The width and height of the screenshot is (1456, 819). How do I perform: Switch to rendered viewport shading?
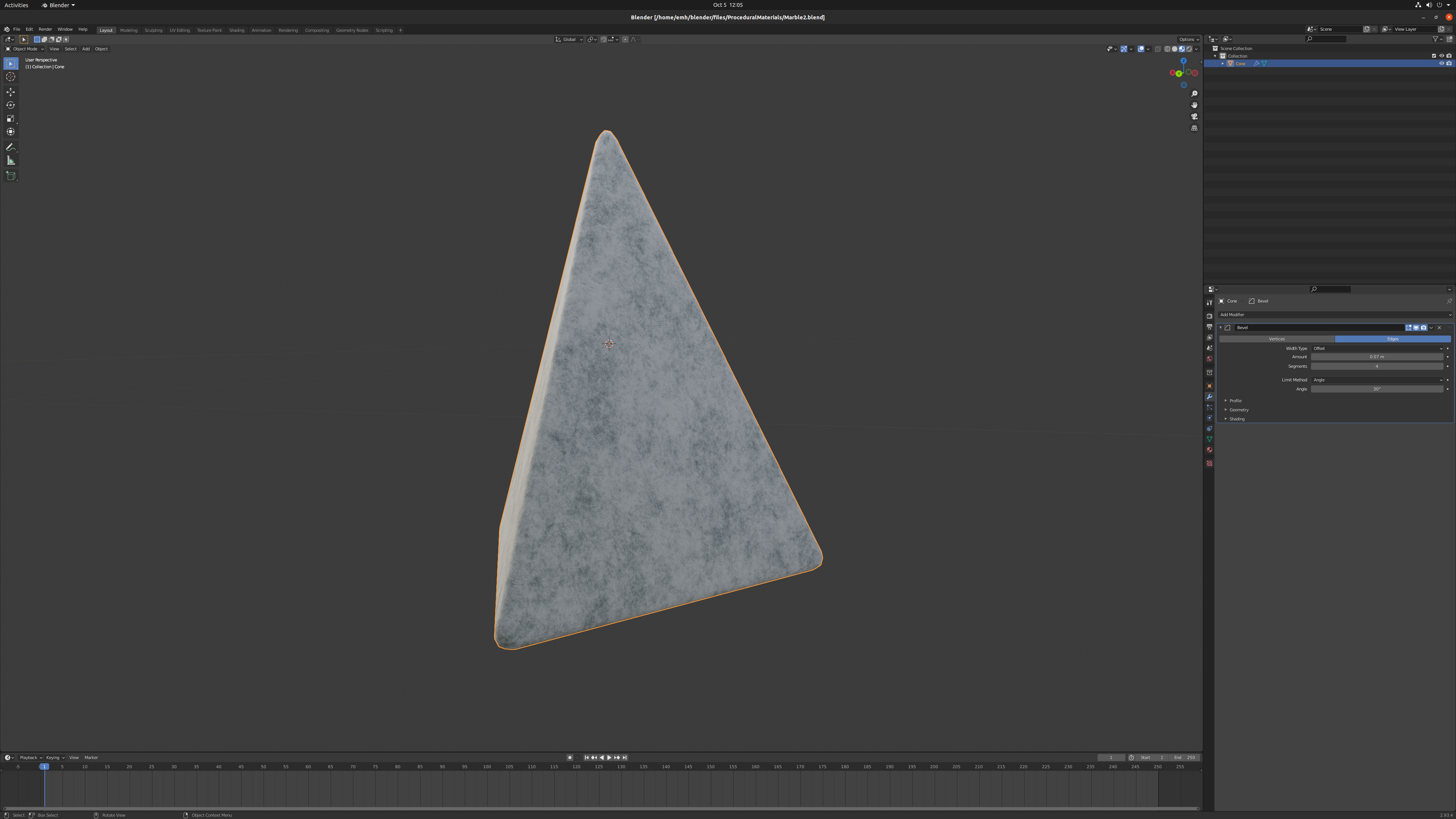(1189, 49)
